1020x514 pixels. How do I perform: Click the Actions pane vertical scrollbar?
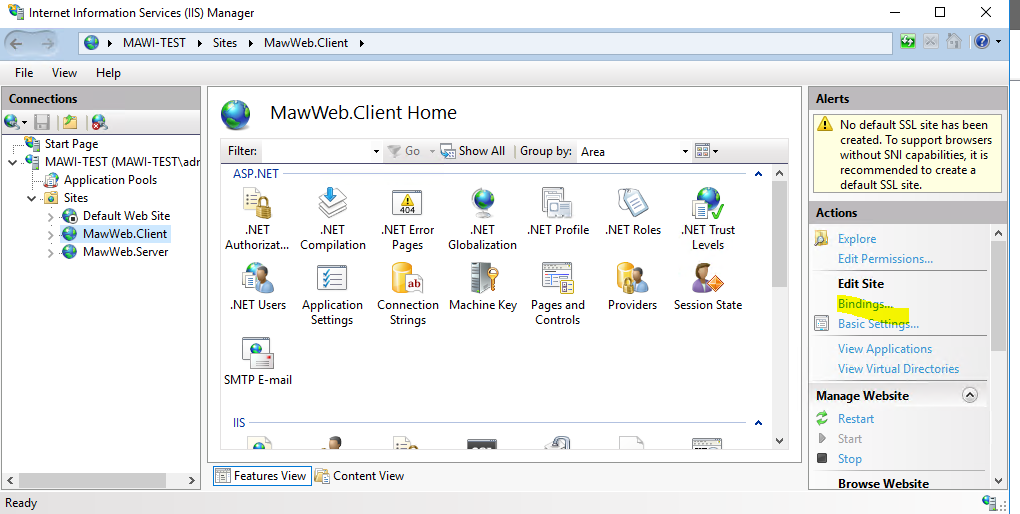click(x=999, y=295)
